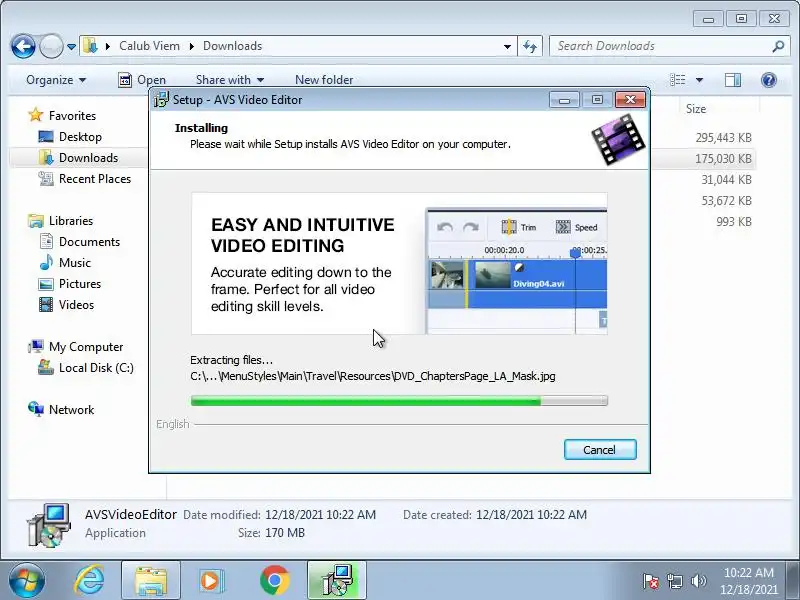Viewport: 800px width, 600px height.
Task: Open the Share with menu
Action: point(230,80)
